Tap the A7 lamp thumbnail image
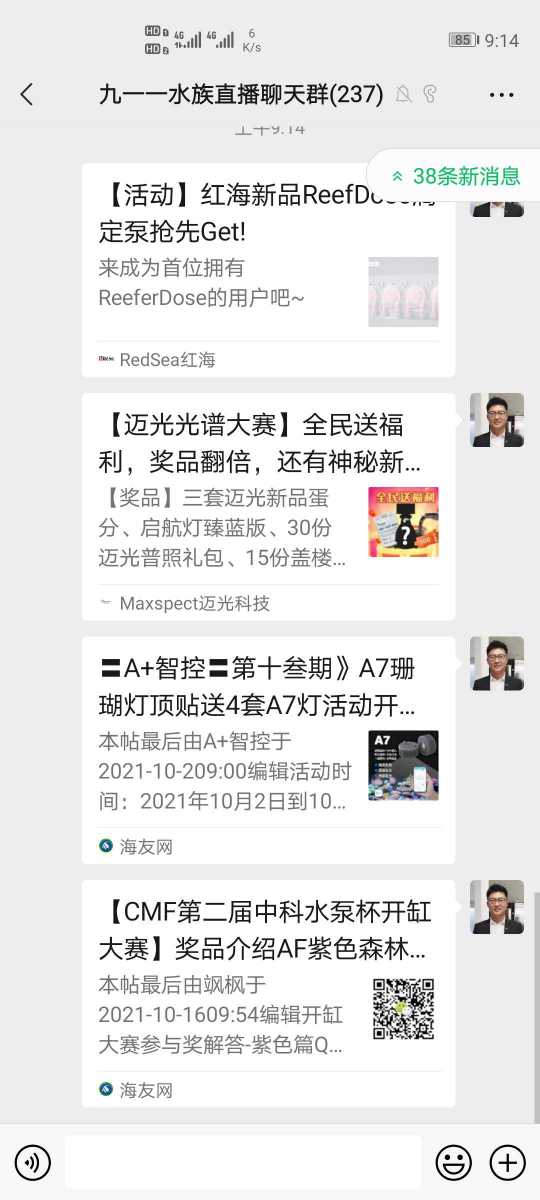 click(403, 766)
